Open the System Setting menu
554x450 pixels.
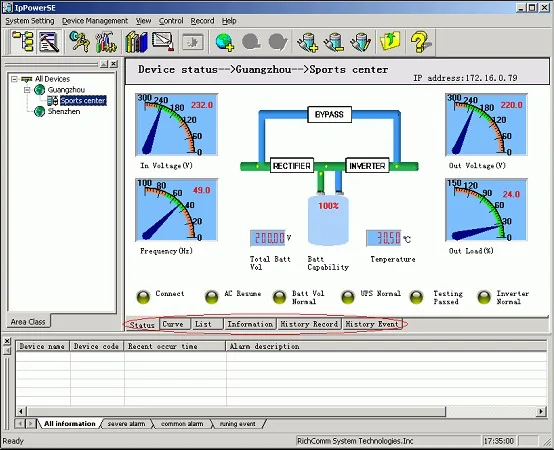[x=30, y=21]
